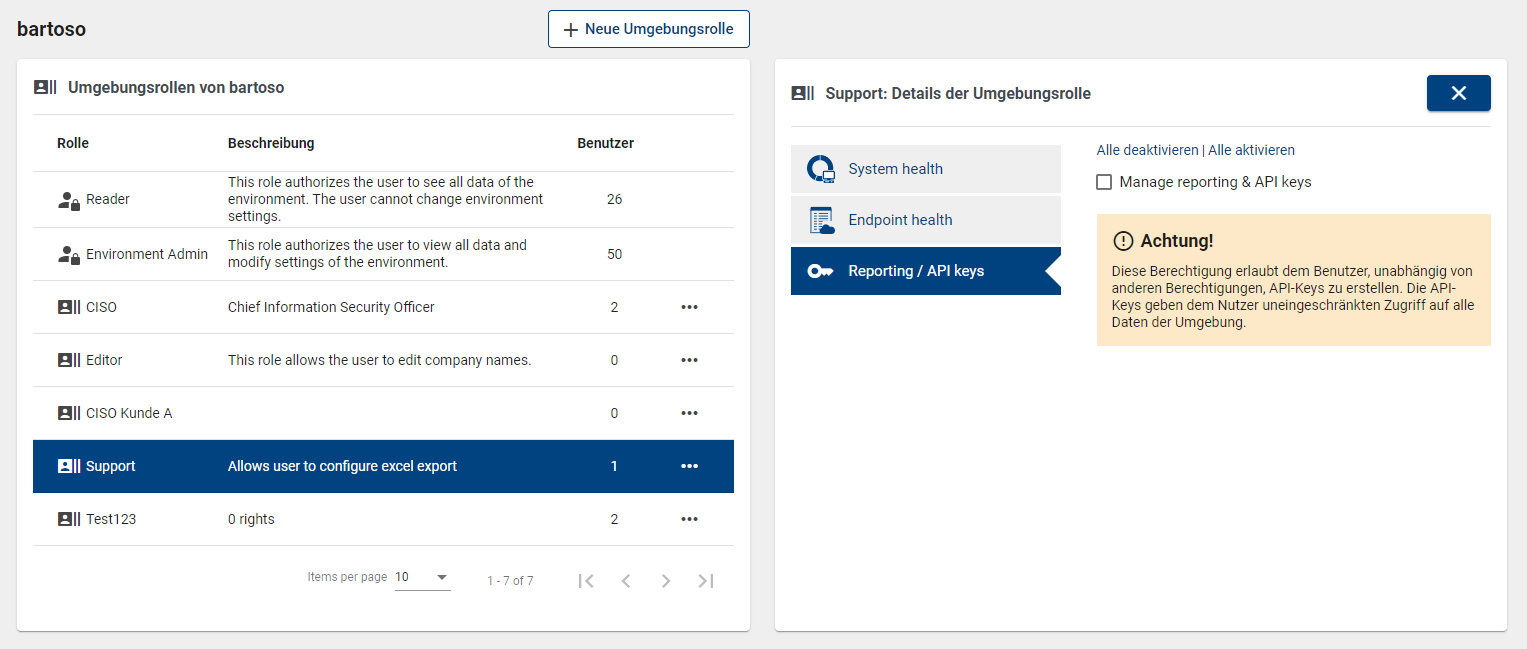Viewport: 1527px width, 649px height.
Task: Click the CISO role badge icon
Action: tap(69, 307)
